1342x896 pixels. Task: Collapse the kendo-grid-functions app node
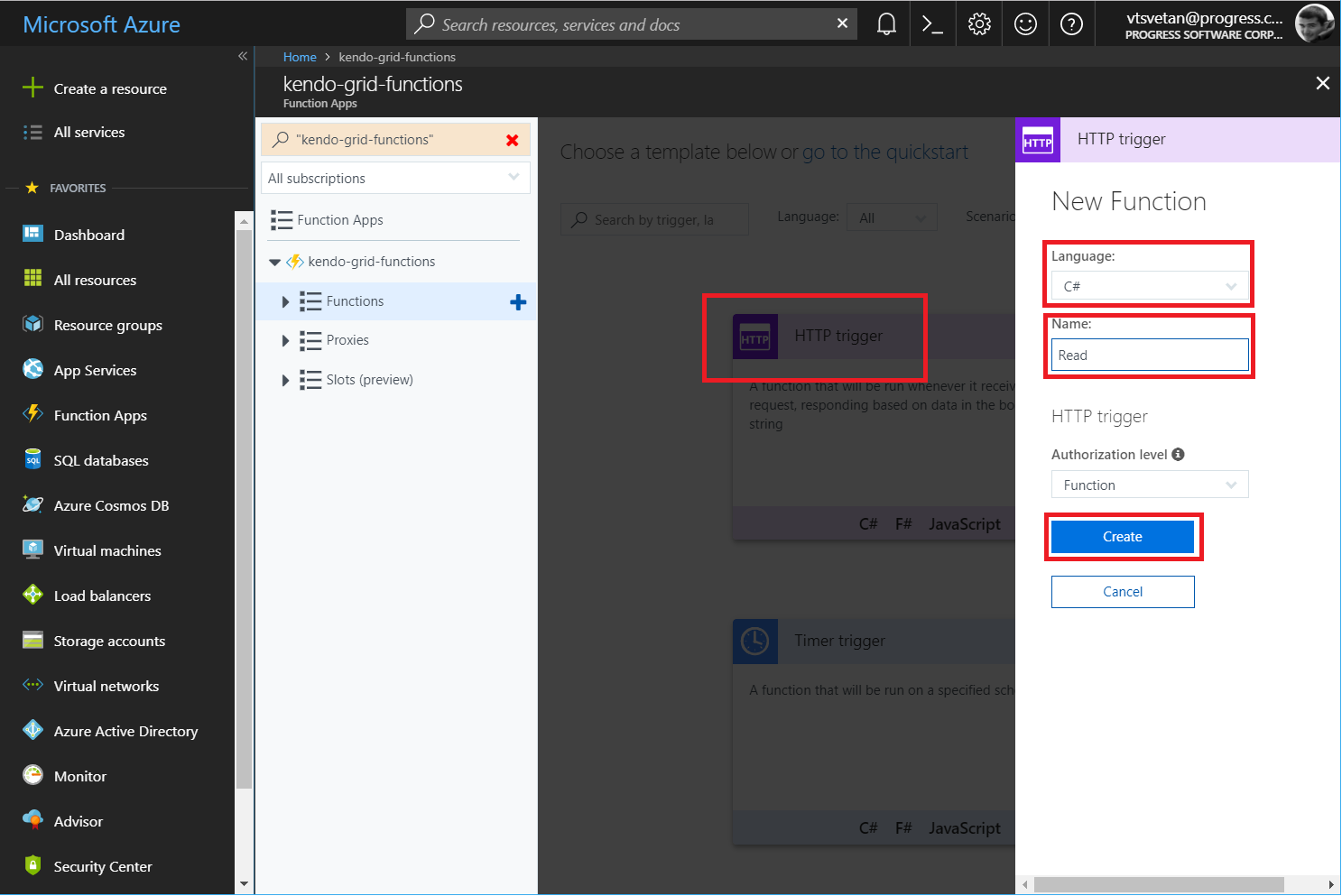275,261
